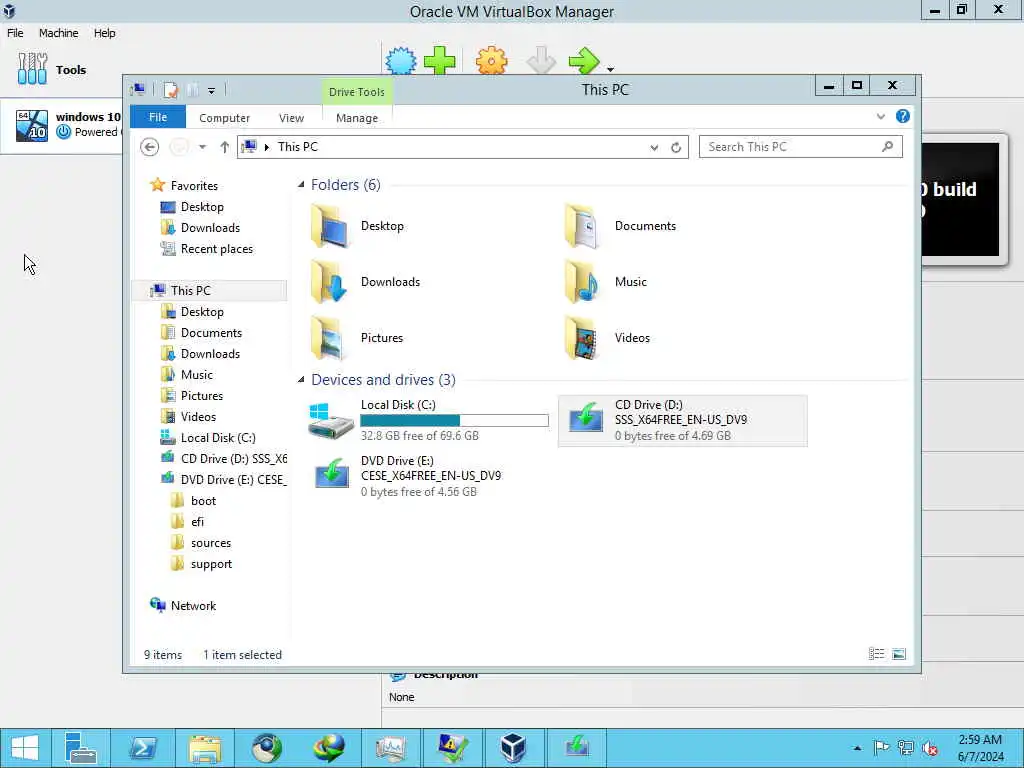Click the Up one level arrow
The width and height of the screenshot is (1024, 768).
point(225,147)
